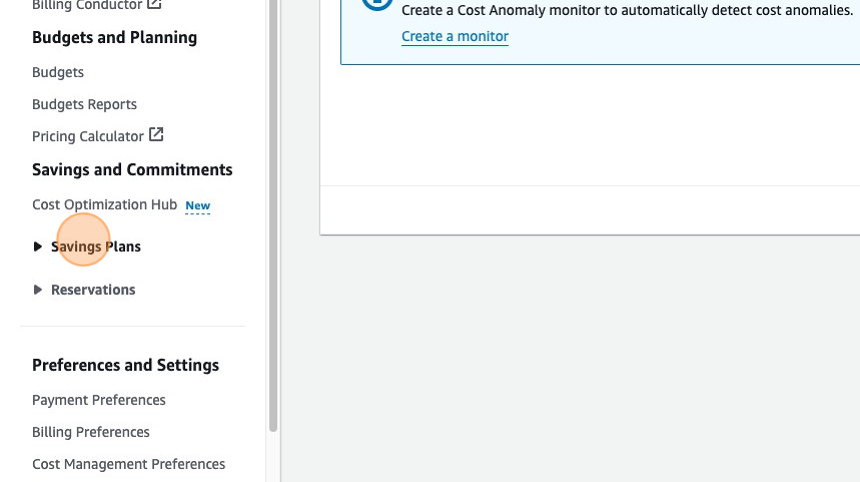Screen dimensions: 860x482
Task: Click the external-link icon beside Billing Conductor
Action: point(154,5)
